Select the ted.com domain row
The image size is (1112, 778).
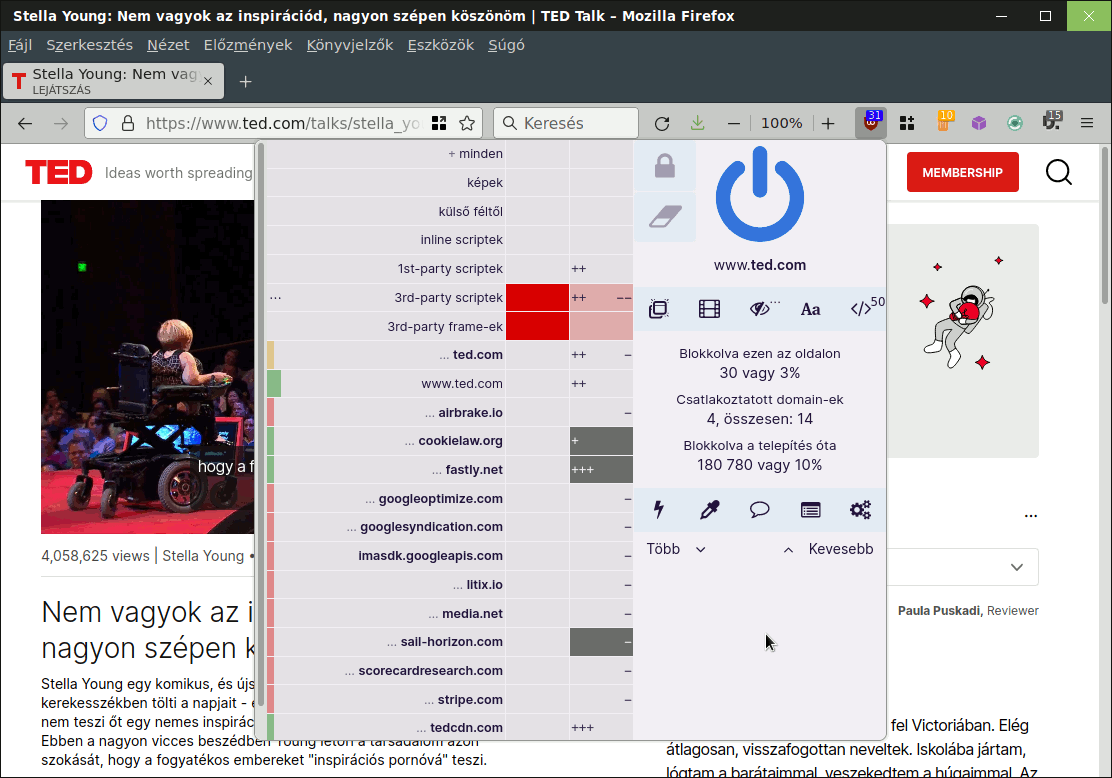point(386,355)
